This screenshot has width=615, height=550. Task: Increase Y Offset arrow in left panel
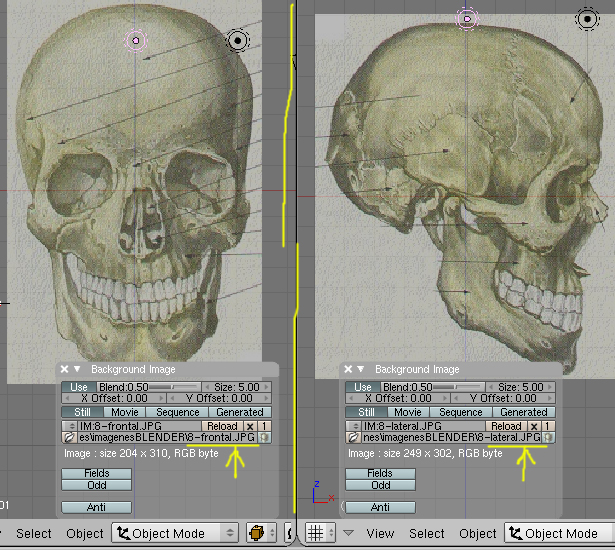pos(266,399)
